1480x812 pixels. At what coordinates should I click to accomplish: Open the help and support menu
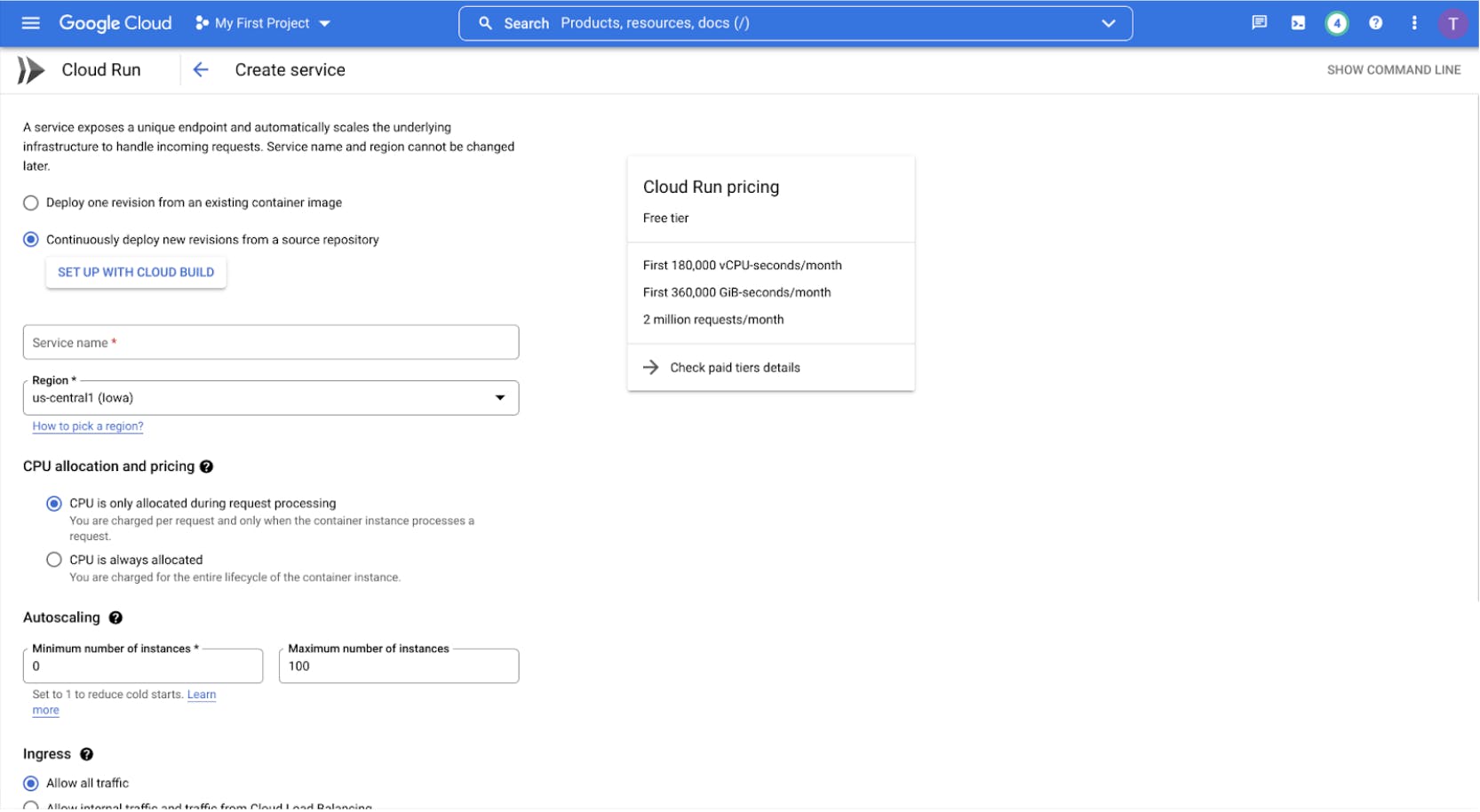(x=1374, y=23)
